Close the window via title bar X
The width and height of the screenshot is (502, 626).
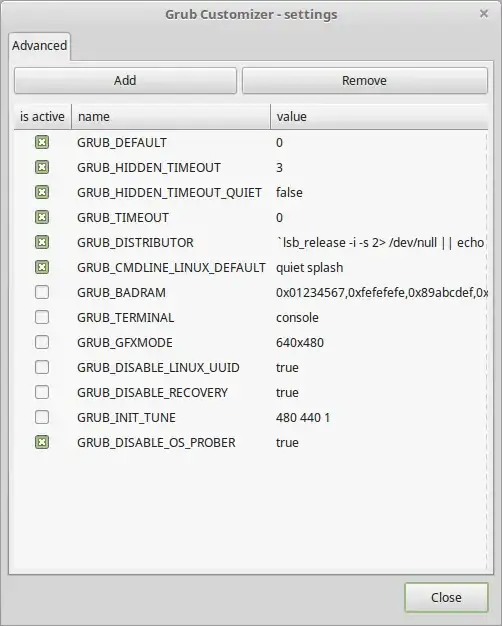click(484, 14)
